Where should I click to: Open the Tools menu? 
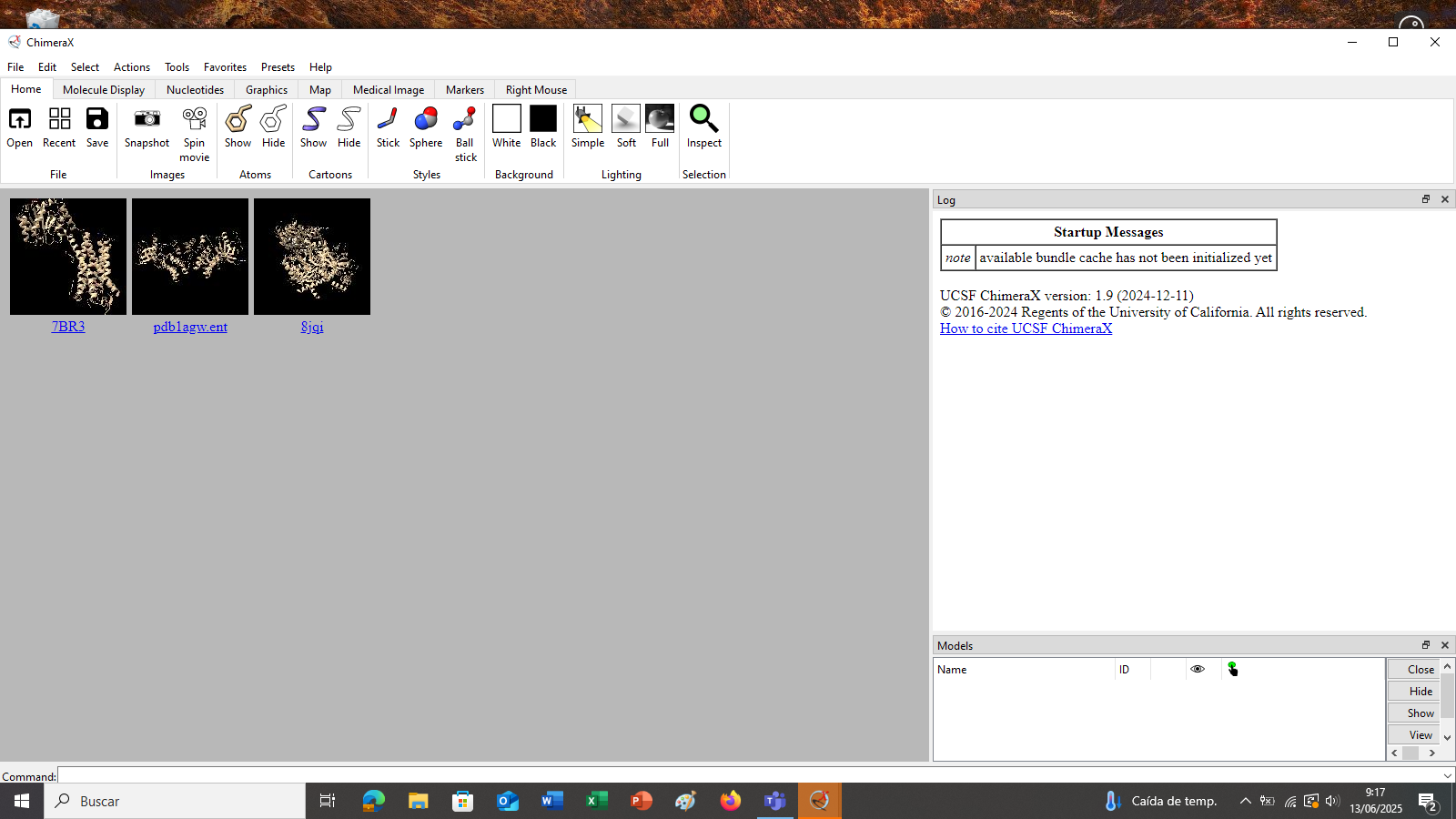tap(177, 67)
